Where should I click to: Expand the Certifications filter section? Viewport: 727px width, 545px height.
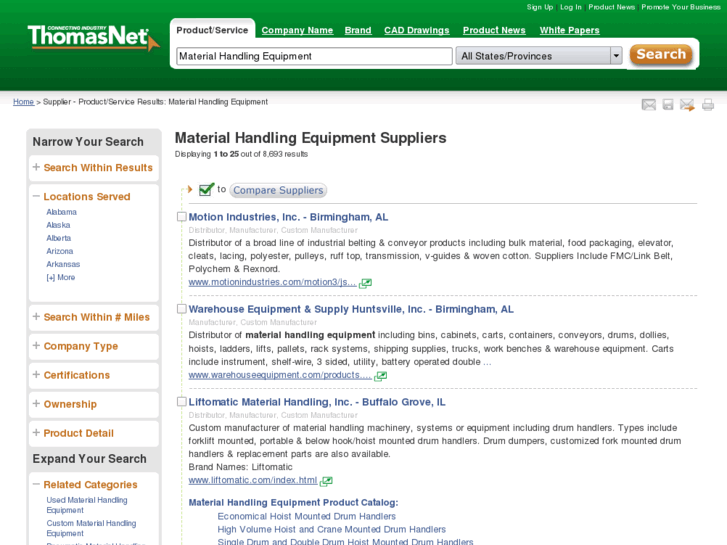(37, 375)
